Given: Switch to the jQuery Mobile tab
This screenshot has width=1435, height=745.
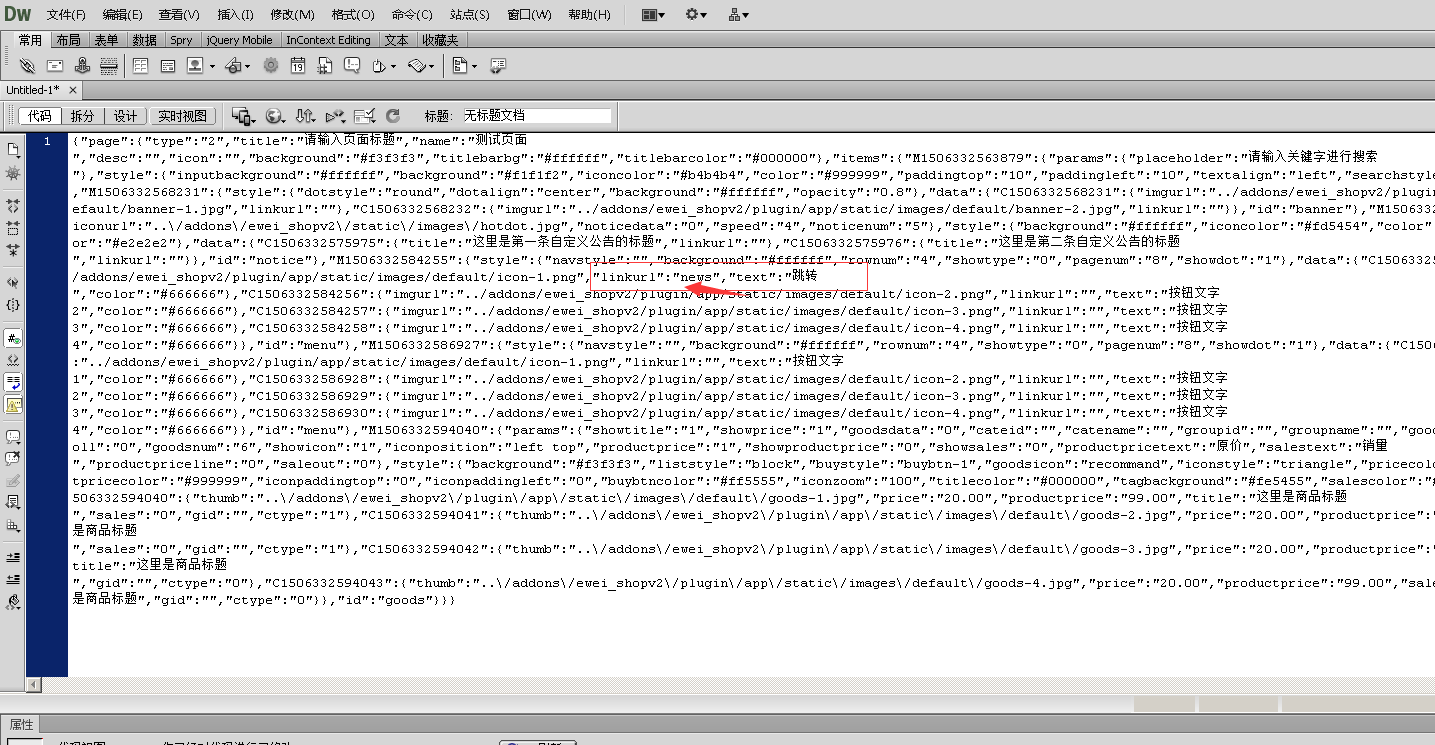Looking at the screenshot, I should pyautogui.click(x=239, y=40).
